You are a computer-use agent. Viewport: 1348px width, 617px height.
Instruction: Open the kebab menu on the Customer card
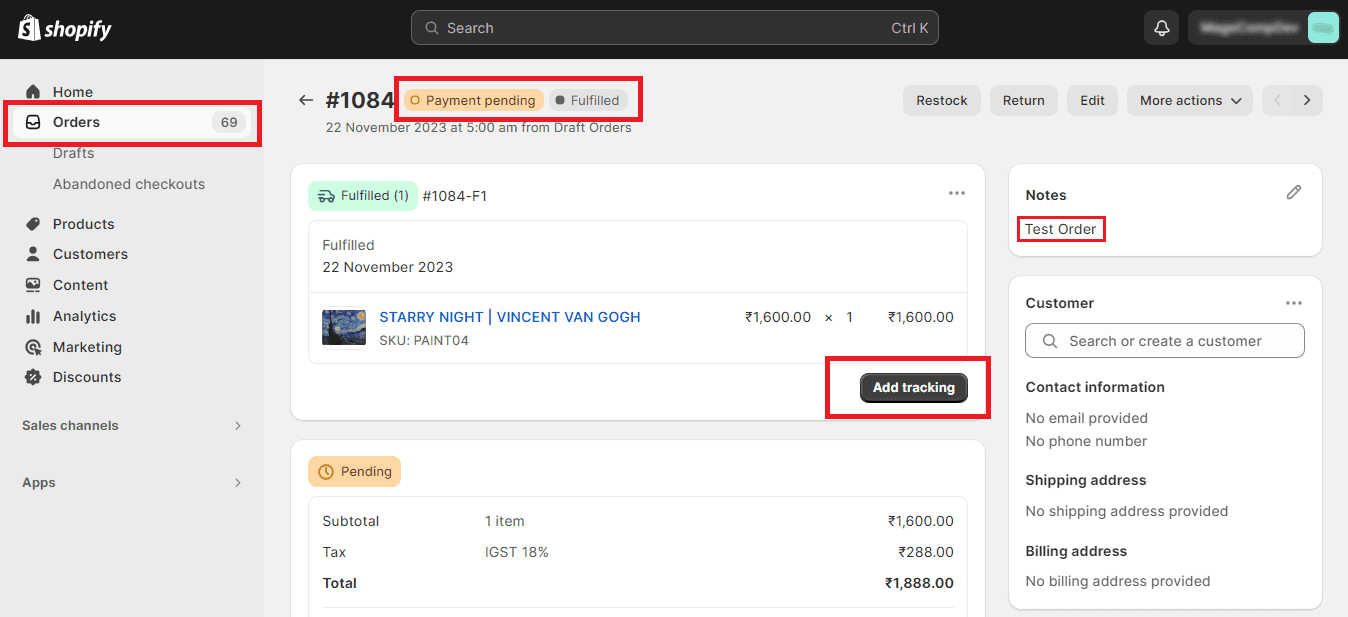click(x=1294, y=302)
